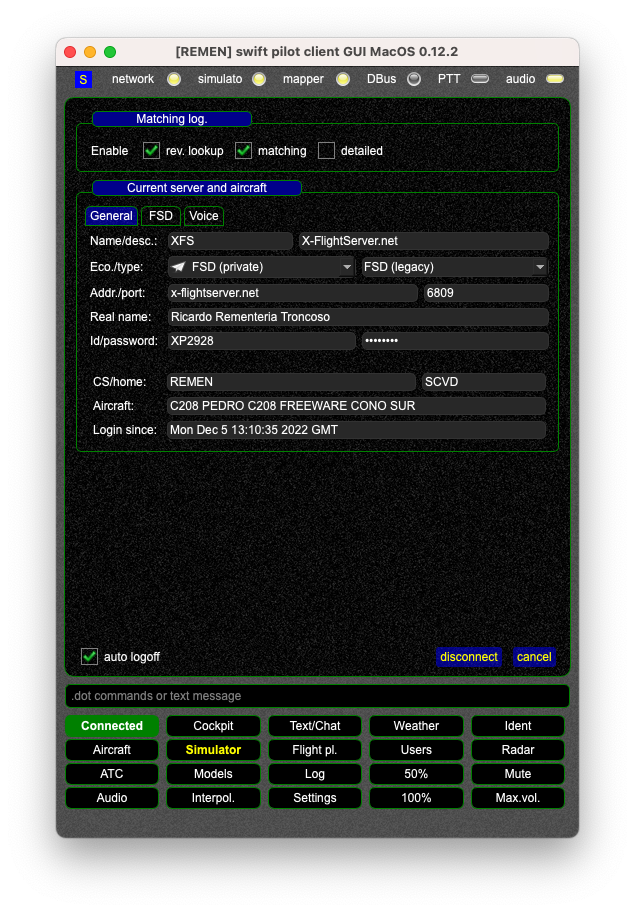Image resolution: width=635 pixels, height=912 pixels.
Task: Click the green Connected button
Action: 112,726
